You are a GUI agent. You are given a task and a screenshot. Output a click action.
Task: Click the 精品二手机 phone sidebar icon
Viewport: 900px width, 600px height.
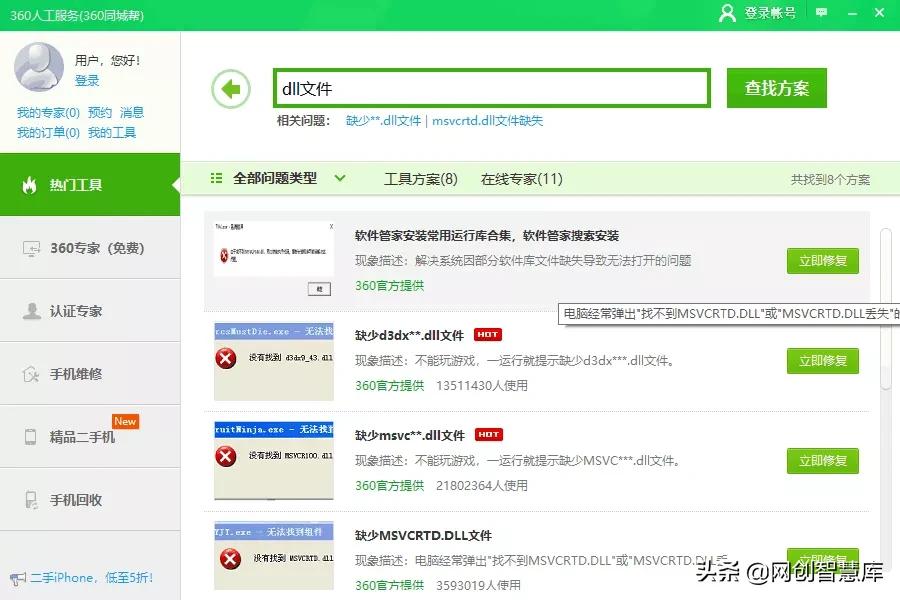point(30,435)
